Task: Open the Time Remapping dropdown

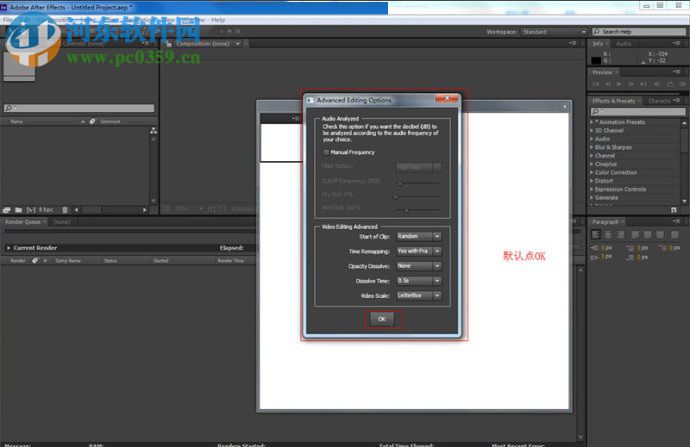Action: (419, 251)
